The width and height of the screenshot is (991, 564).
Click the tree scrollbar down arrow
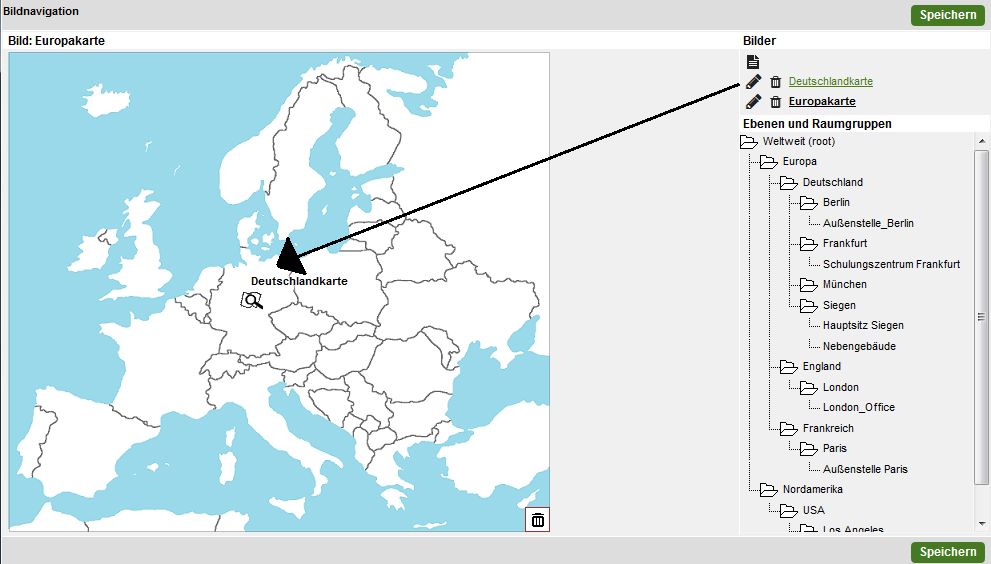coord(982,524)
